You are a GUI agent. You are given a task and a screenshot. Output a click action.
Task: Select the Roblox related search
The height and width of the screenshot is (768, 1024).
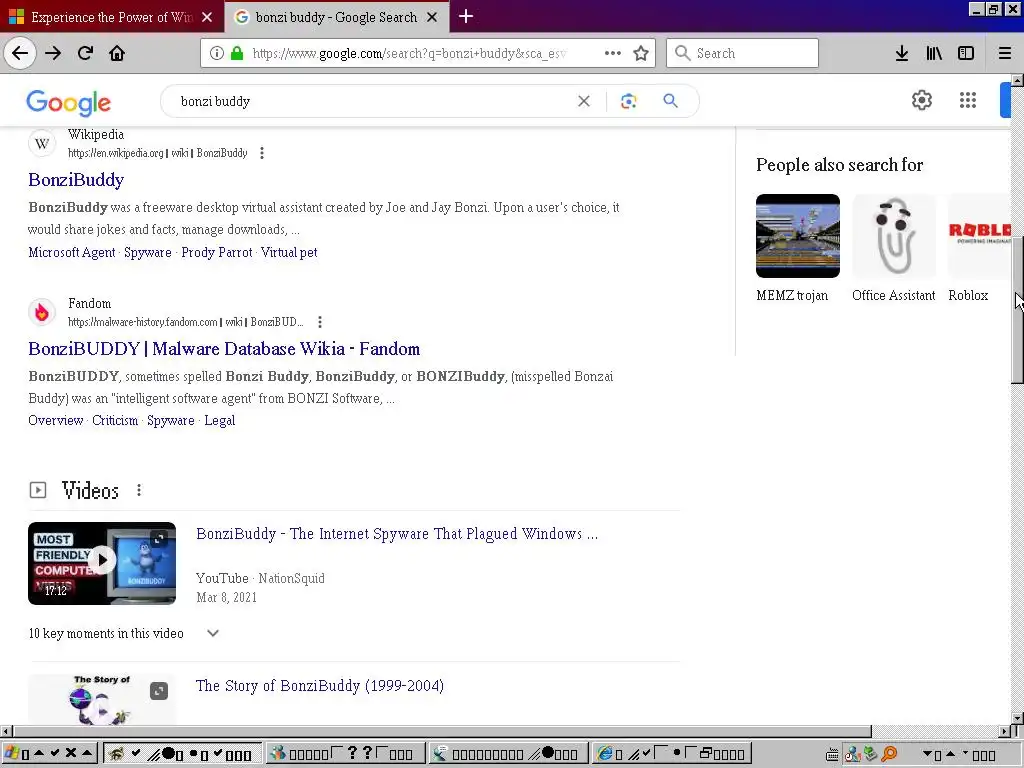pos(978,248)
